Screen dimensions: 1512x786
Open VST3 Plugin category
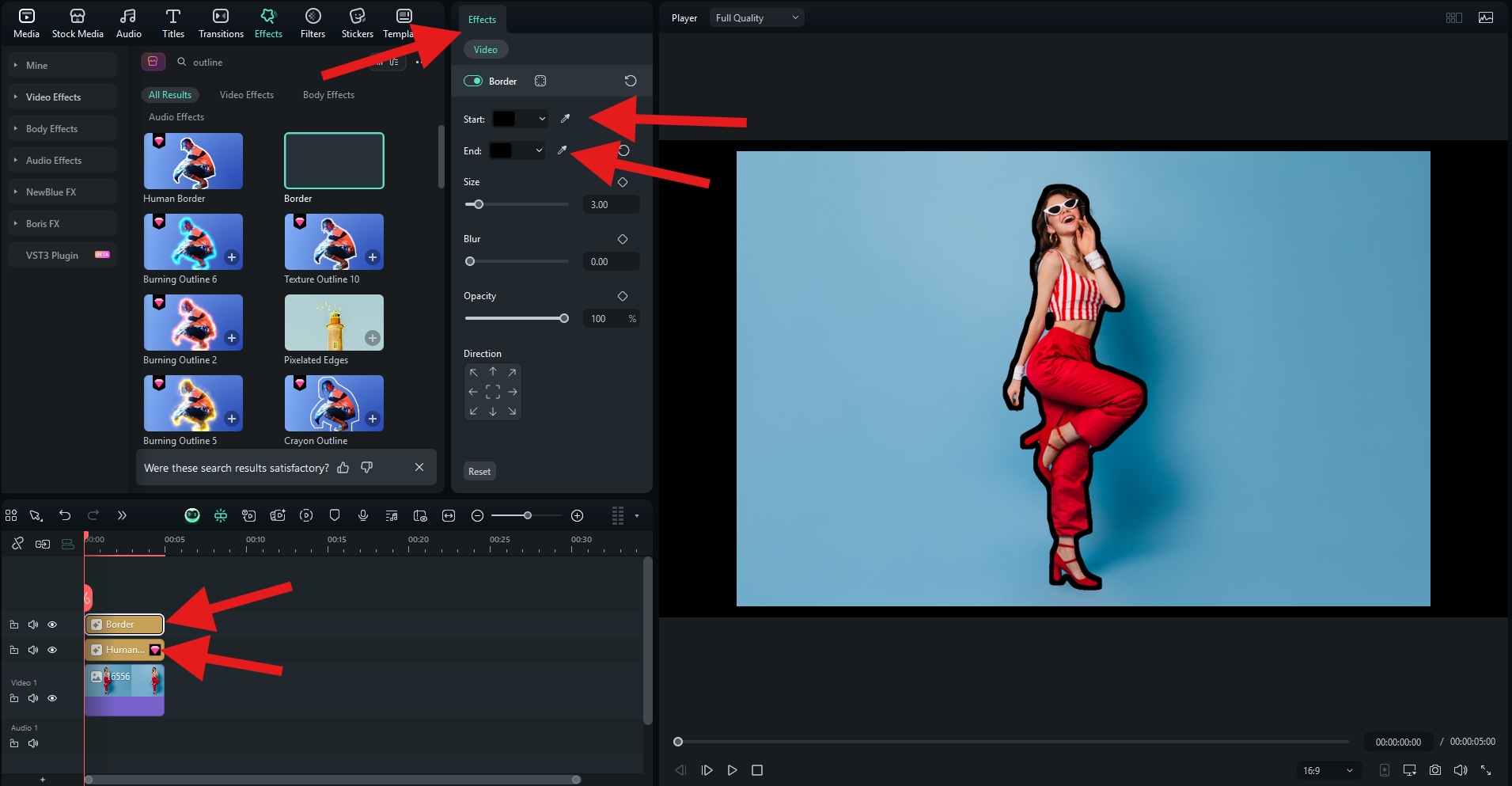tap(63, 255)
